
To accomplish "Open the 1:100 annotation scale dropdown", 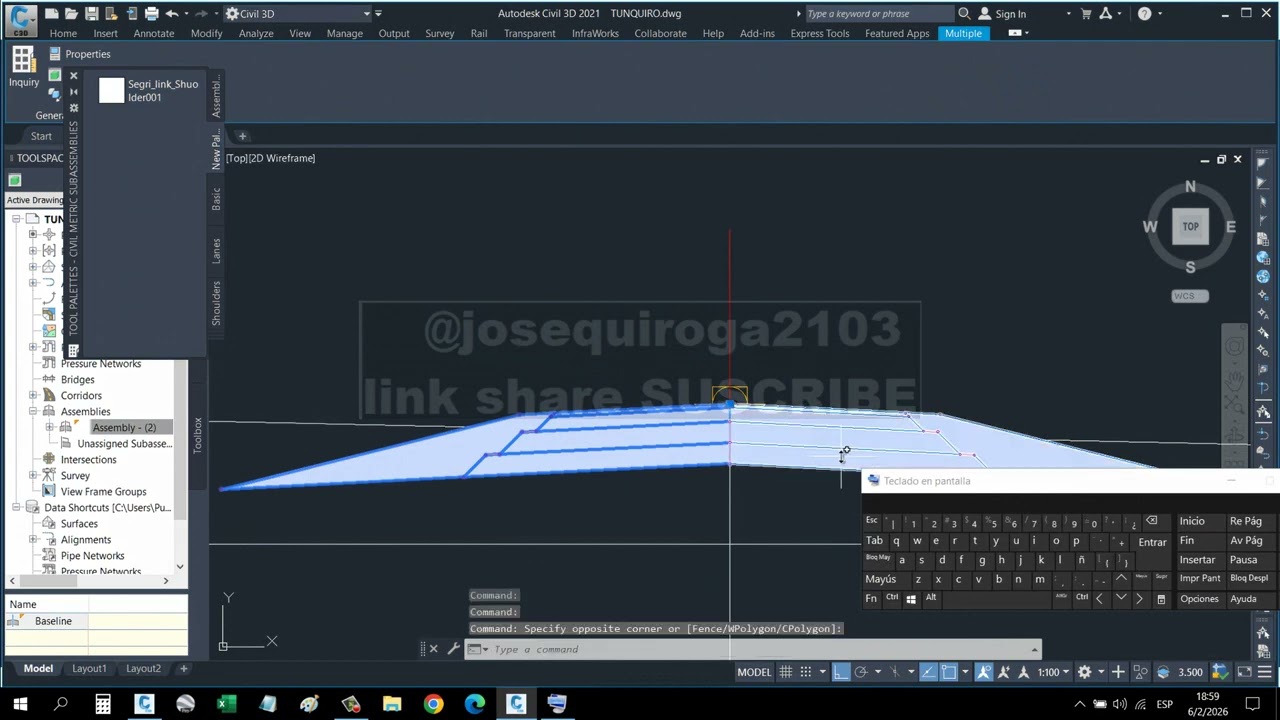I will point(1053,672).
